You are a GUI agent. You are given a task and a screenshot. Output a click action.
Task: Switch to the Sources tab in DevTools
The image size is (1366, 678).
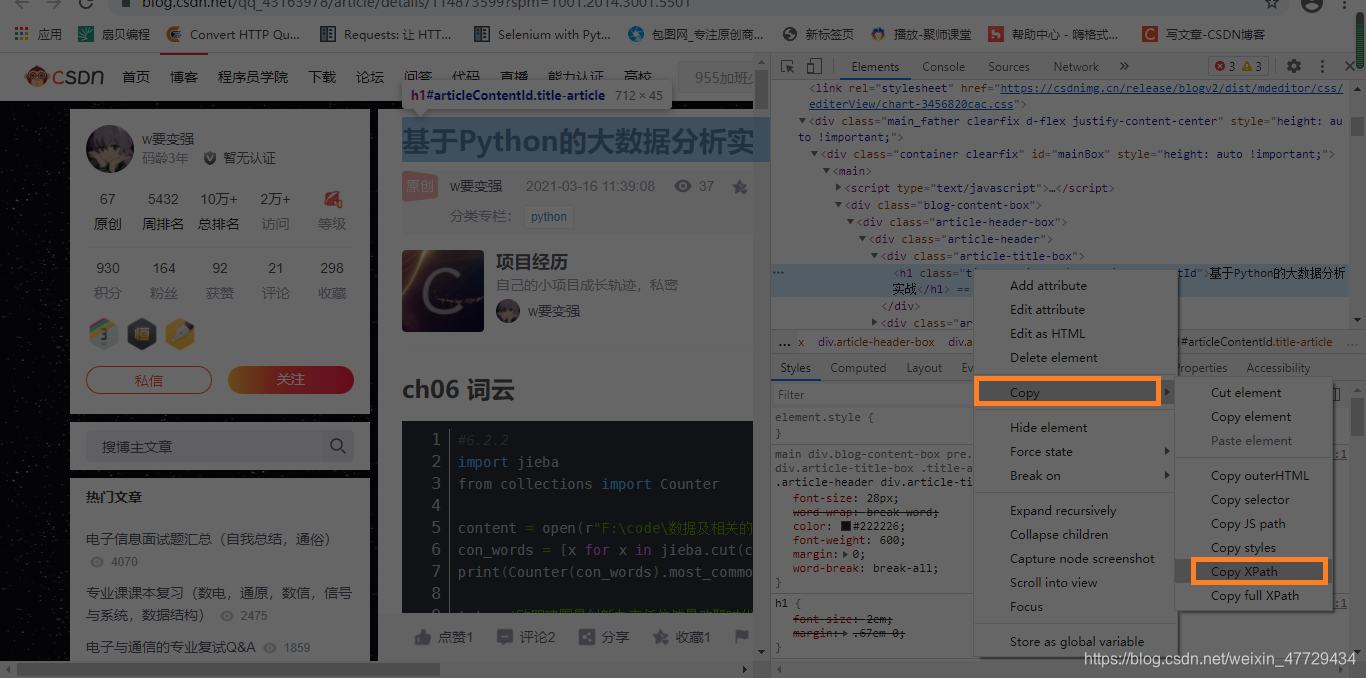click(x=1009, y=67)
